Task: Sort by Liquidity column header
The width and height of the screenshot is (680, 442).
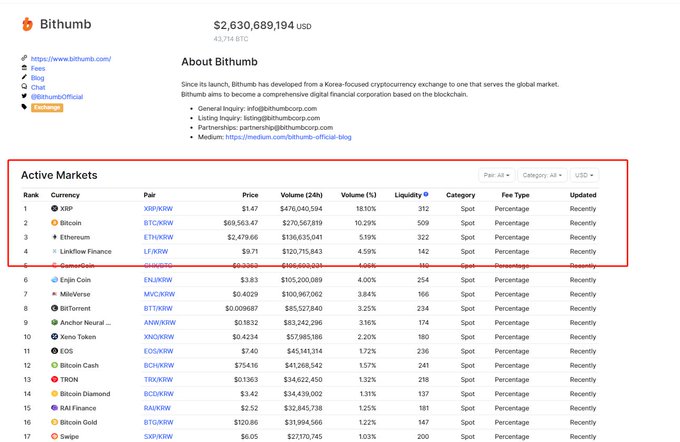Action: click(x=408, y=195)
